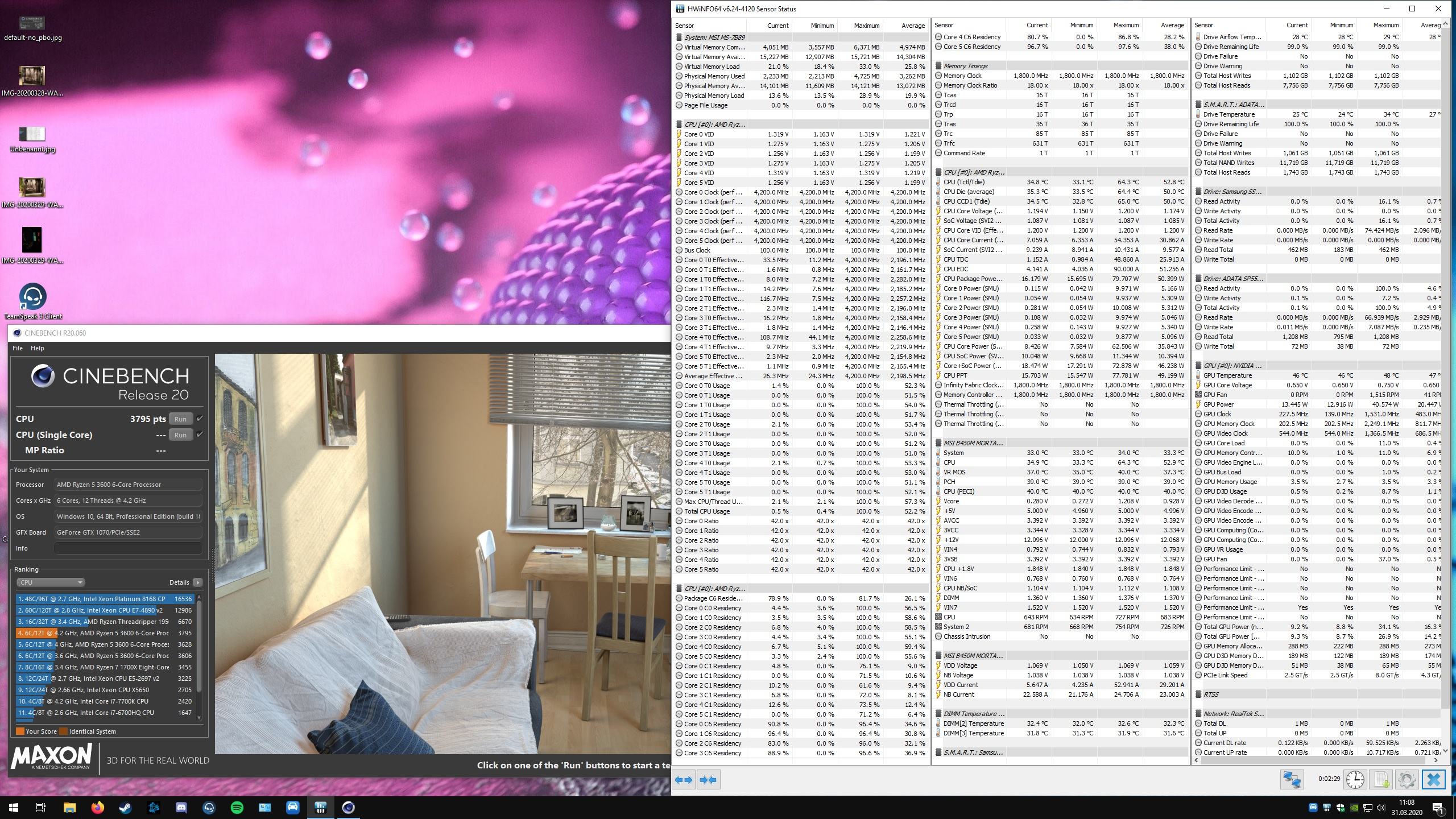Select the PCIe Link Speed row
This screenshot has height=819, width=1456.
[x=1317, y=675]
